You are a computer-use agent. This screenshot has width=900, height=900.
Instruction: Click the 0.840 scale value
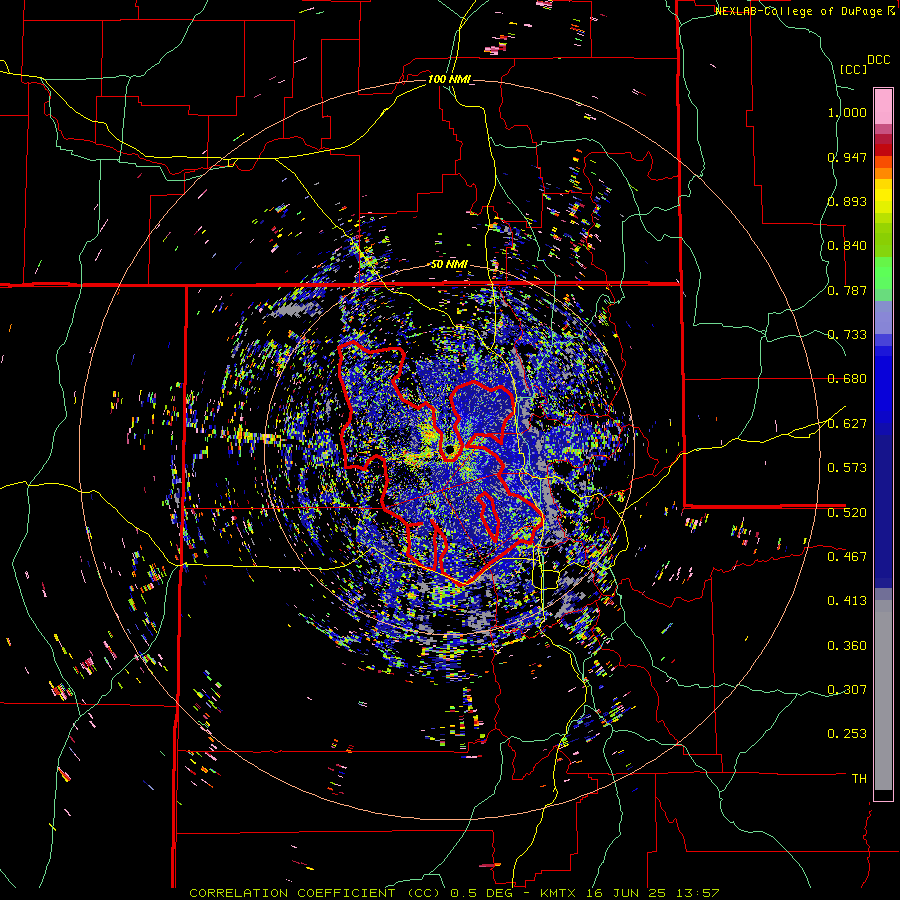(x=847, y=246)
